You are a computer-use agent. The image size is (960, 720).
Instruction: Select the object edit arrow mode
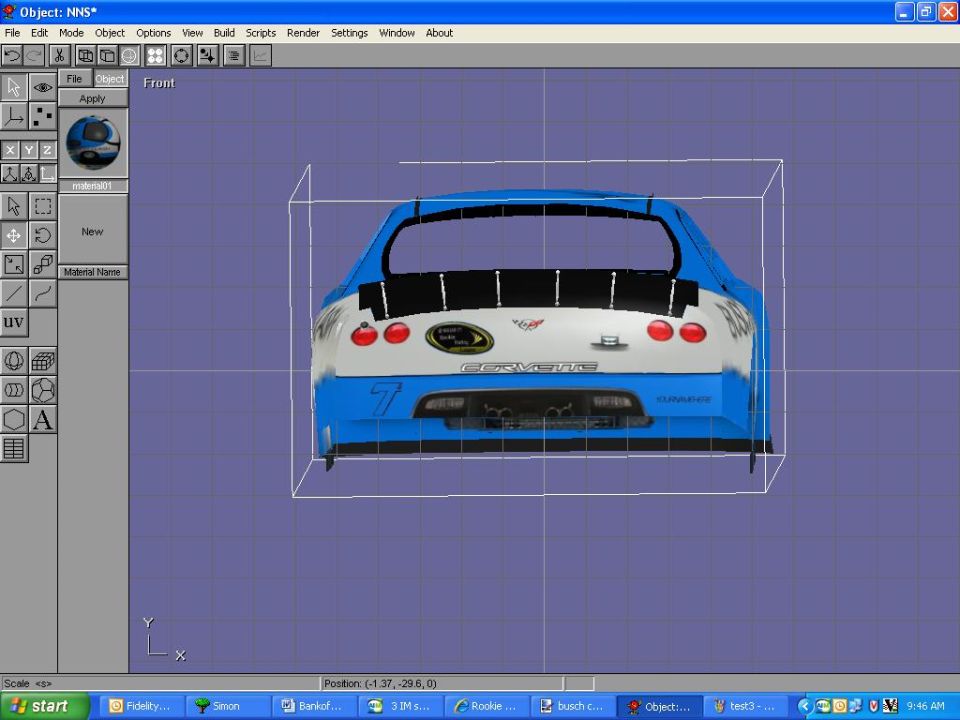(13, 87)
